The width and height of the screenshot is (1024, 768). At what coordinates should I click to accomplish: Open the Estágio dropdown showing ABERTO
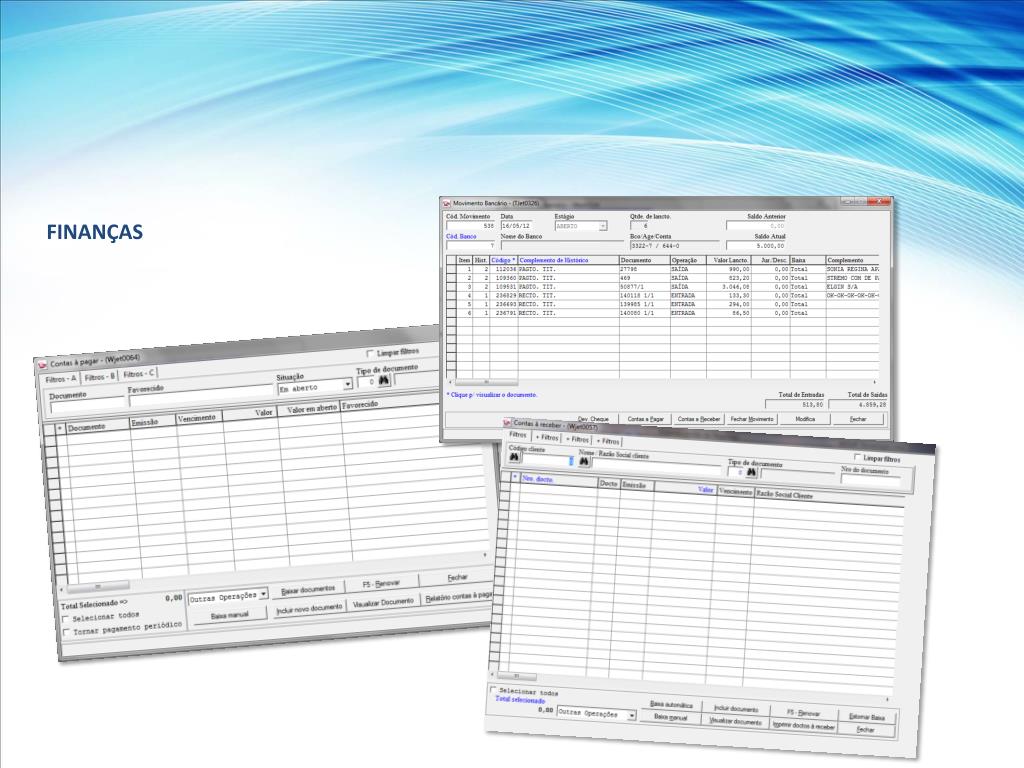603,226
